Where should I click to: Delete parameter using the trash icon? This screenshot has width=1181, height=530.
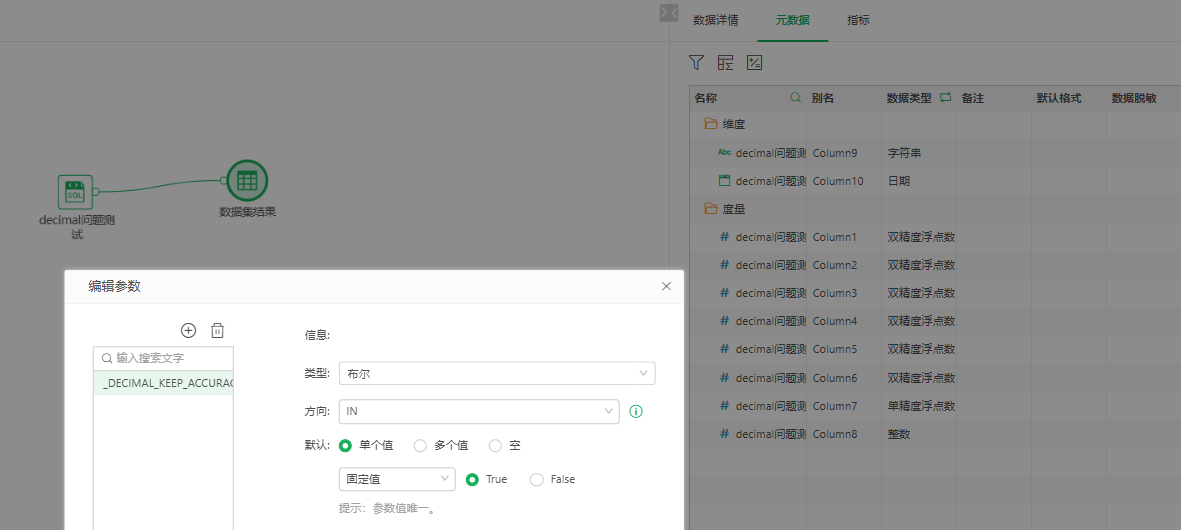(217, 330)
